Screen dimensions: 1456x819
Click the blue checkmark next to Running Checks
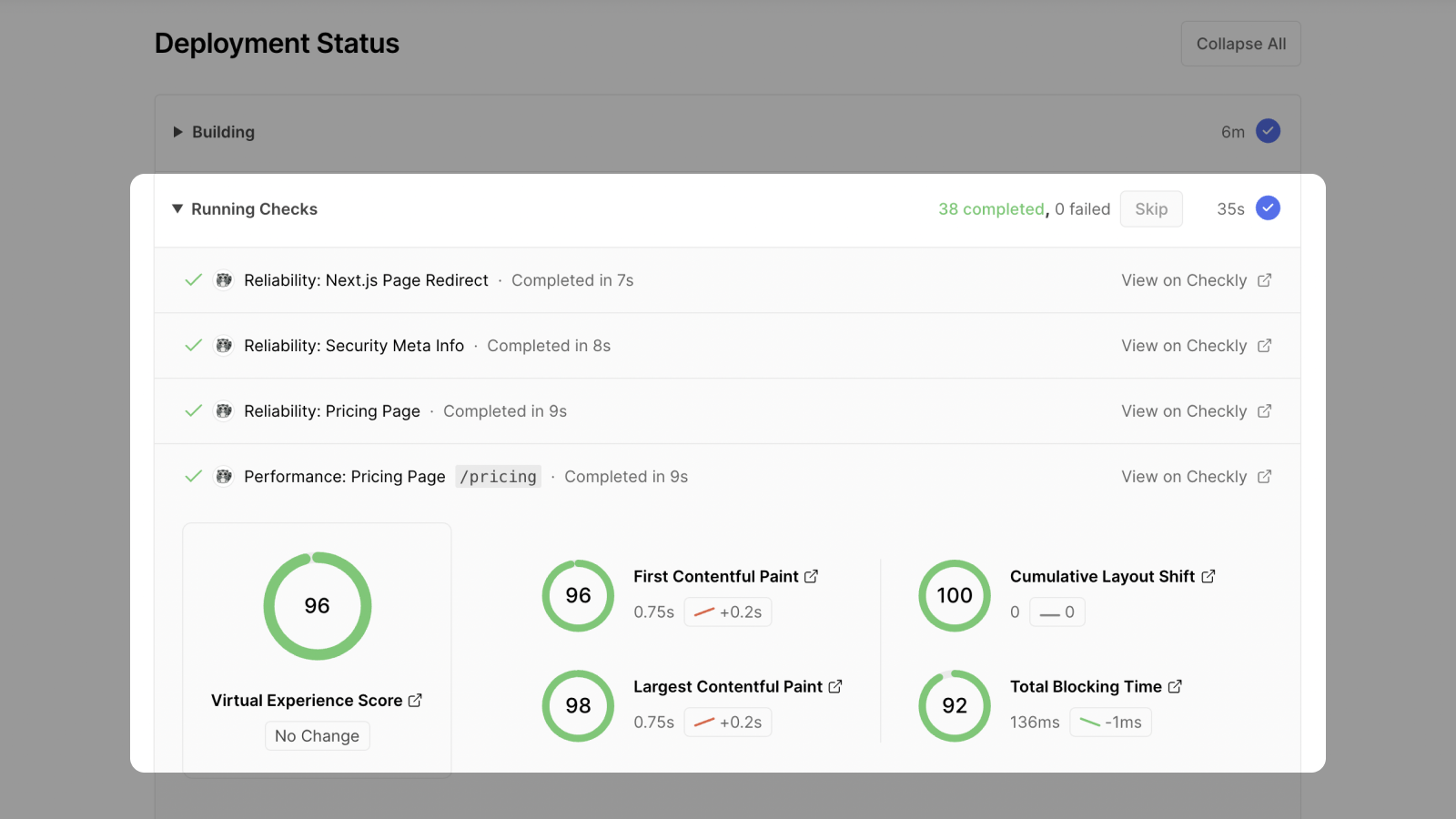click(1268, 208)
